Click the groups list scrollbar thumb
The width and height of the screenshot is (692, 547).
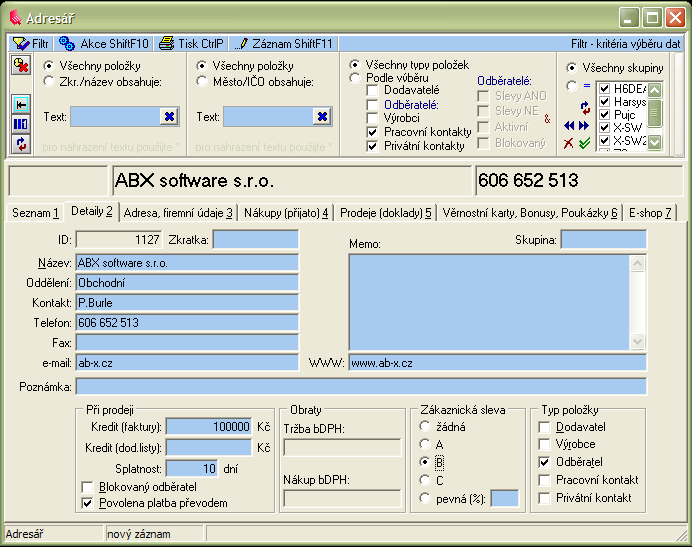[x=654, y=113]
